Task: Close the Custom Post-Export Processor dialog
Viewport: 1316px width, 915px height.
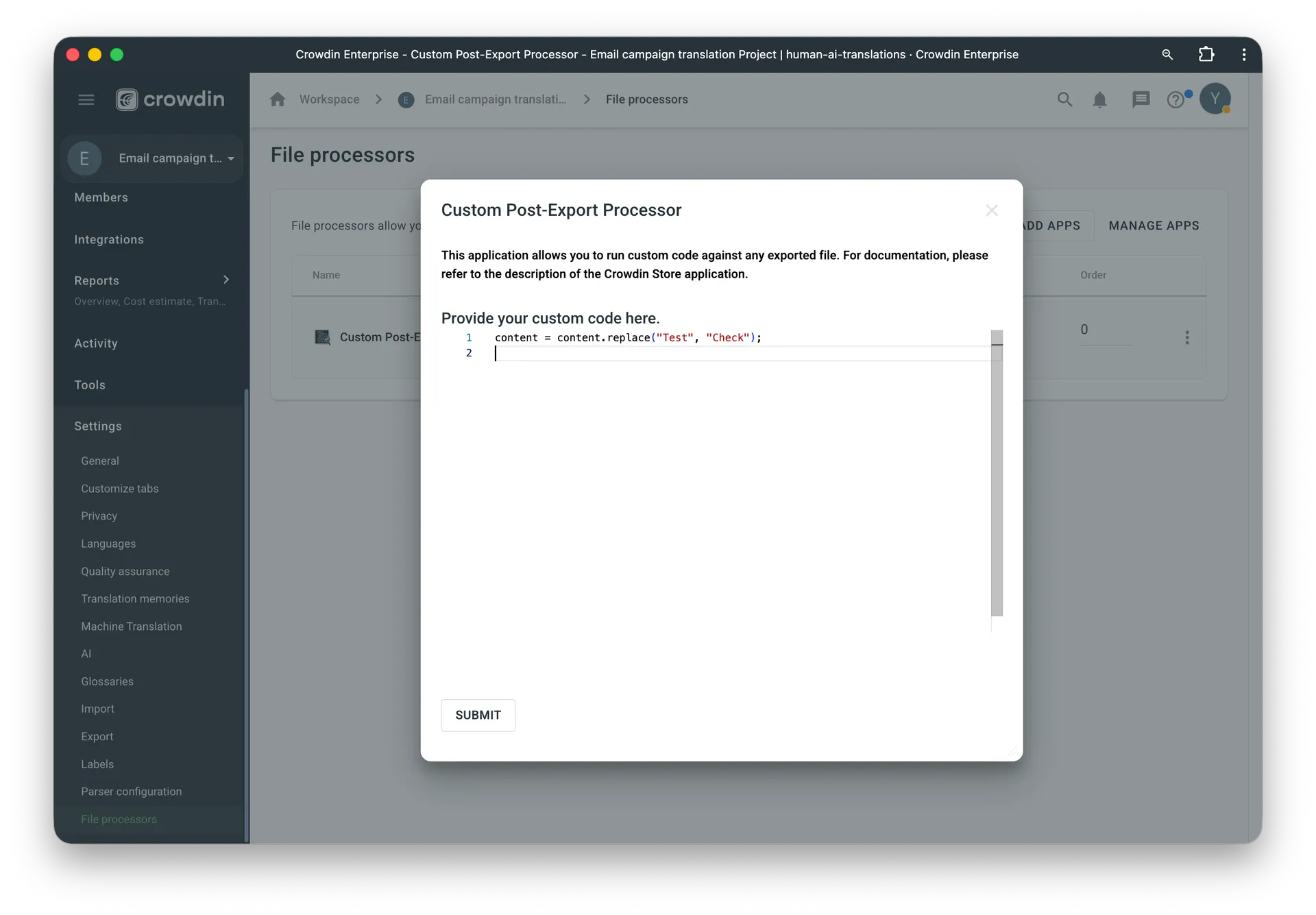Action: [991, 210]
